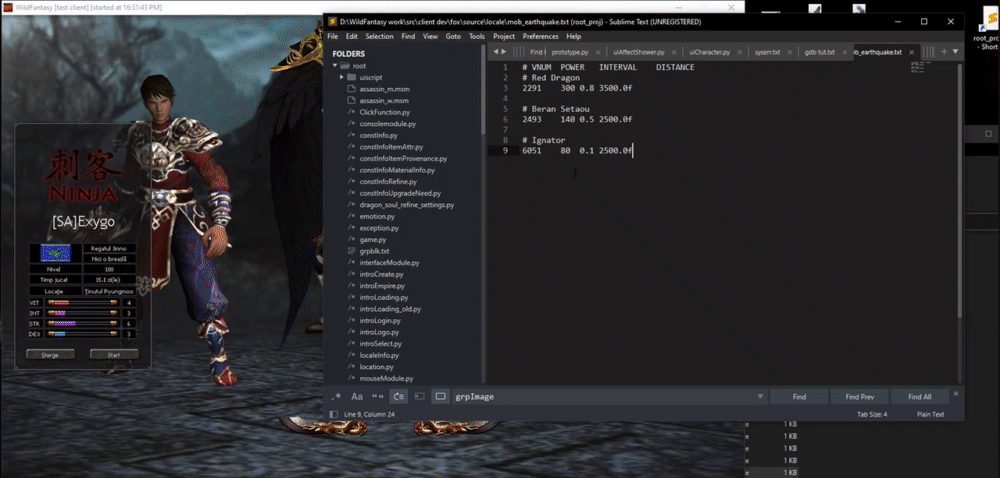This screenshot has height=478, width=1000.
Task: Click Șterge button in game character panel
Action: [x=50, y=354]
